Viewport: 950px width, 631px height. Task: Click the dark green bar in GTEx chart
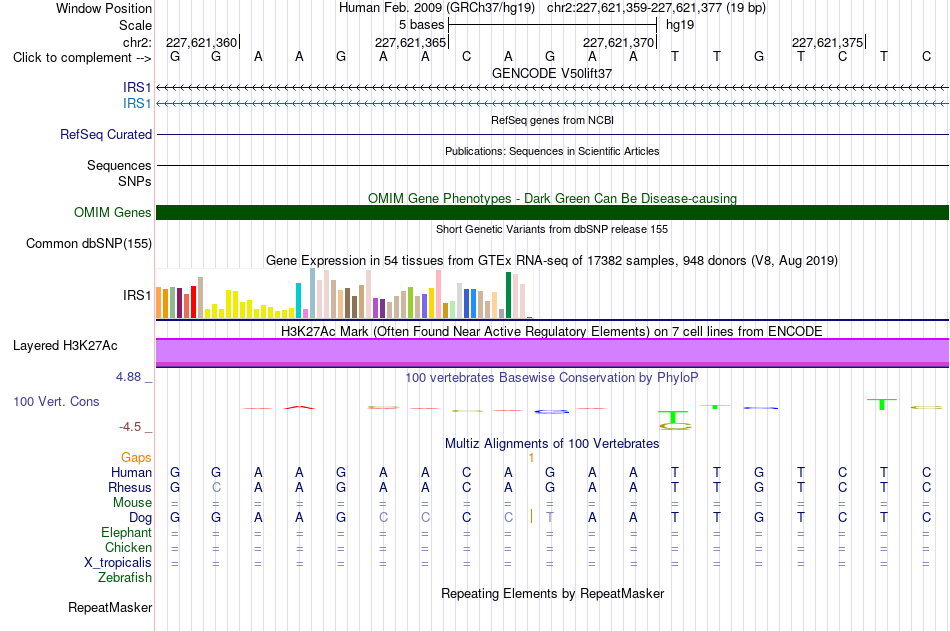508,295
